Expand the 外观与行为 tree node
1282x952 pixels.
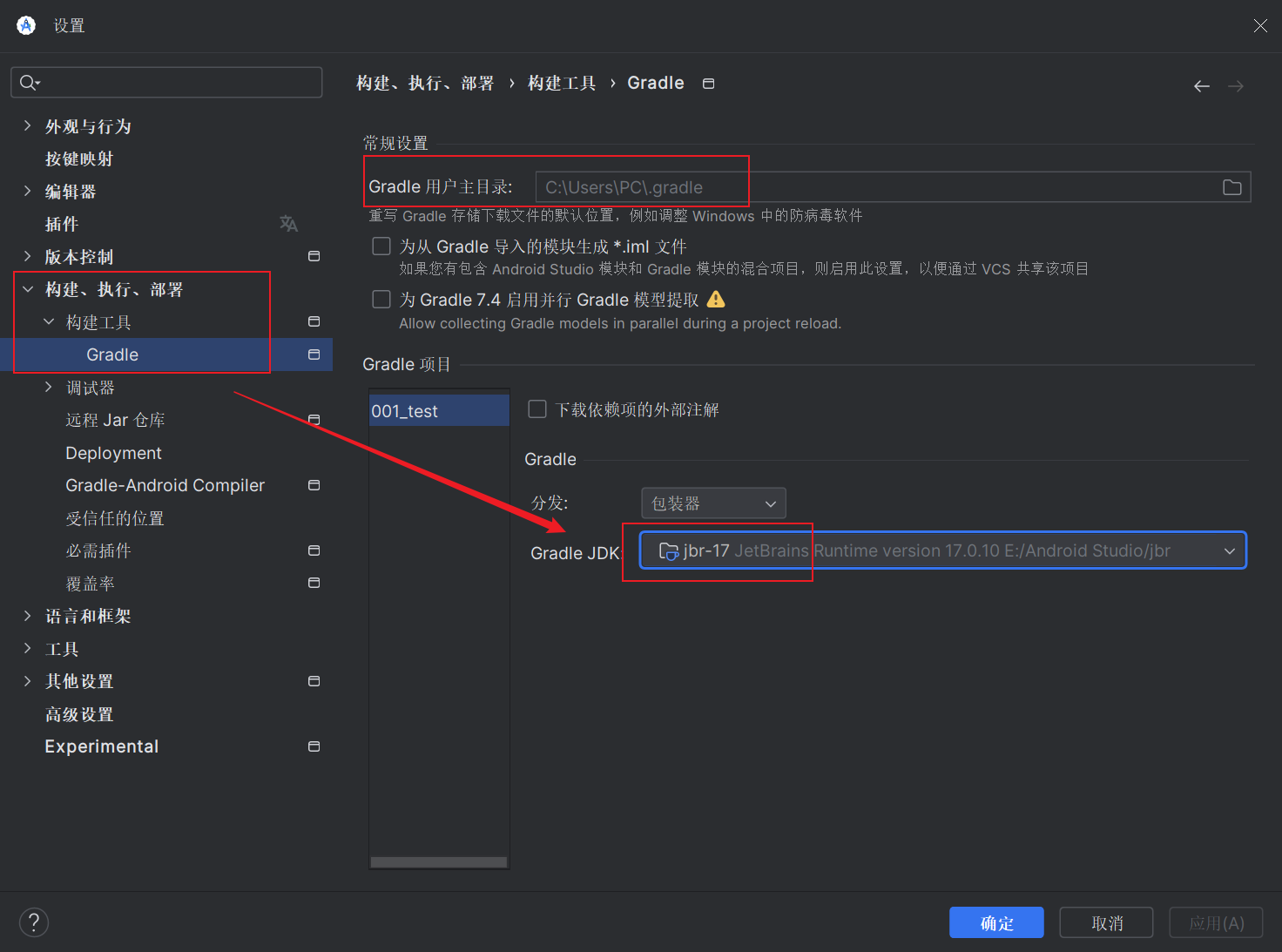click(x=27, y=125)
